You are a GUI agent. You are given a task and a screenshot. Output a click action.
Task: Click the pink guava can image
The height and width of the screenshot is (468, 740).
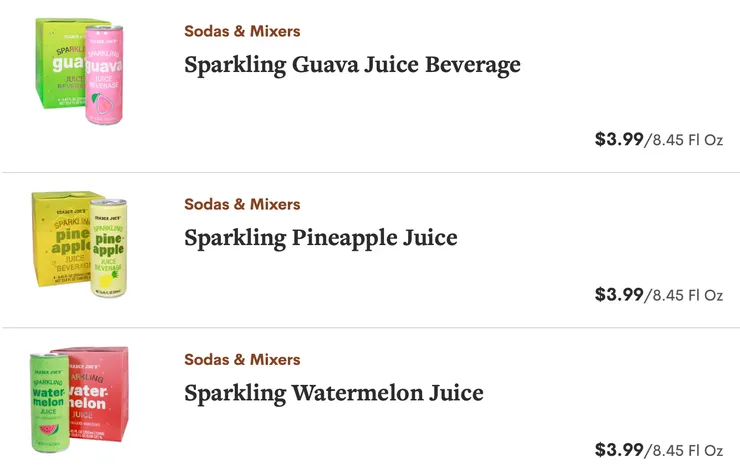tap(104, 75)
